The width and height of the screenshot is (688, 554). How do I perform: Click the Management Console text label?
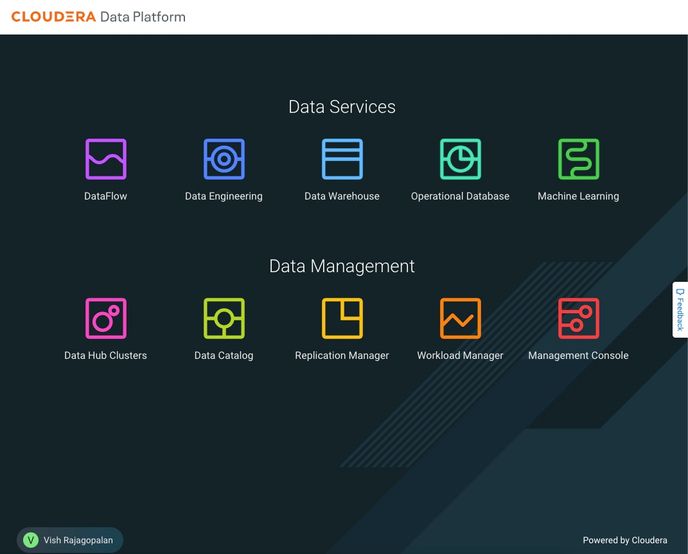[x=578, y=355]
